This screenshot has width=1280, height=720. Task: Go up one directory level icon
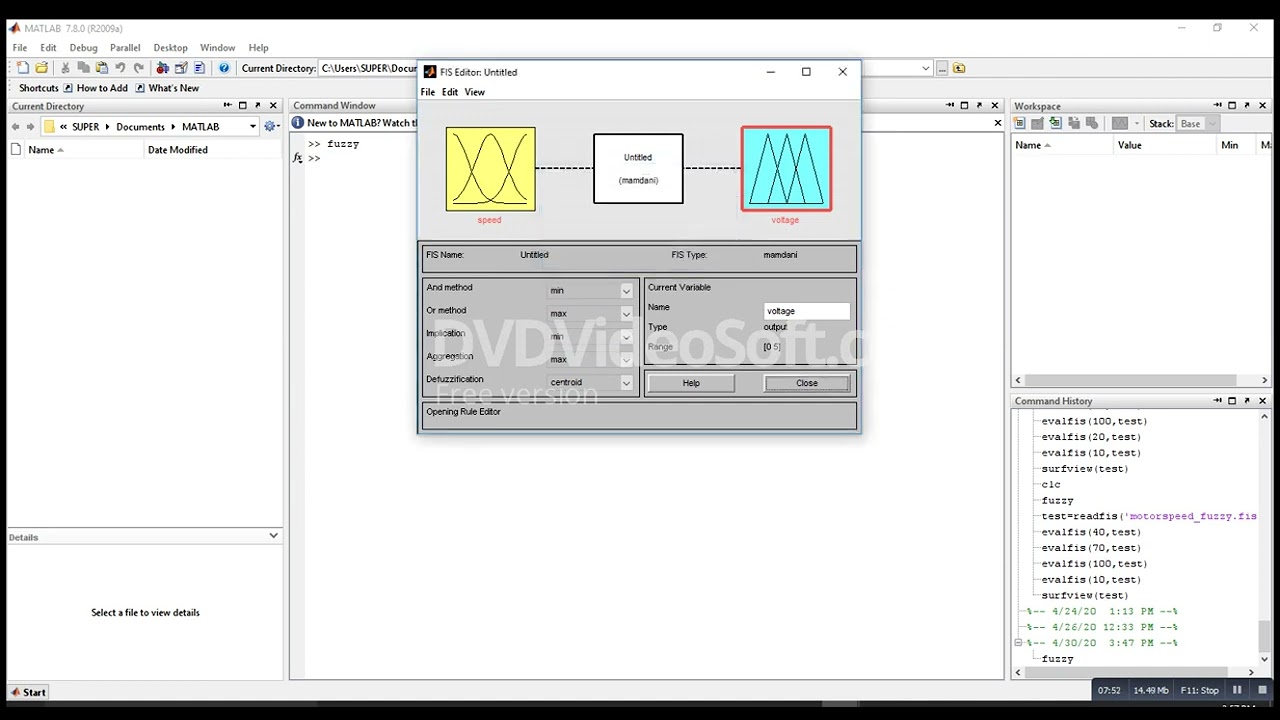click(959, 68)
